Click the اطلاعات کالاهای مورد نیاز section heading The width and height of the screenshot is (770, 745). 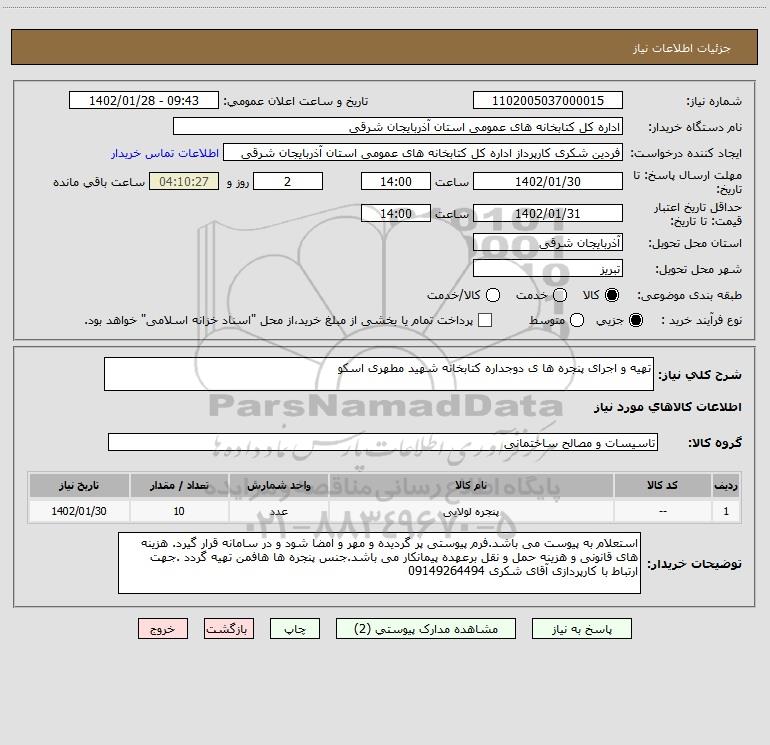(x=668, y=407)
